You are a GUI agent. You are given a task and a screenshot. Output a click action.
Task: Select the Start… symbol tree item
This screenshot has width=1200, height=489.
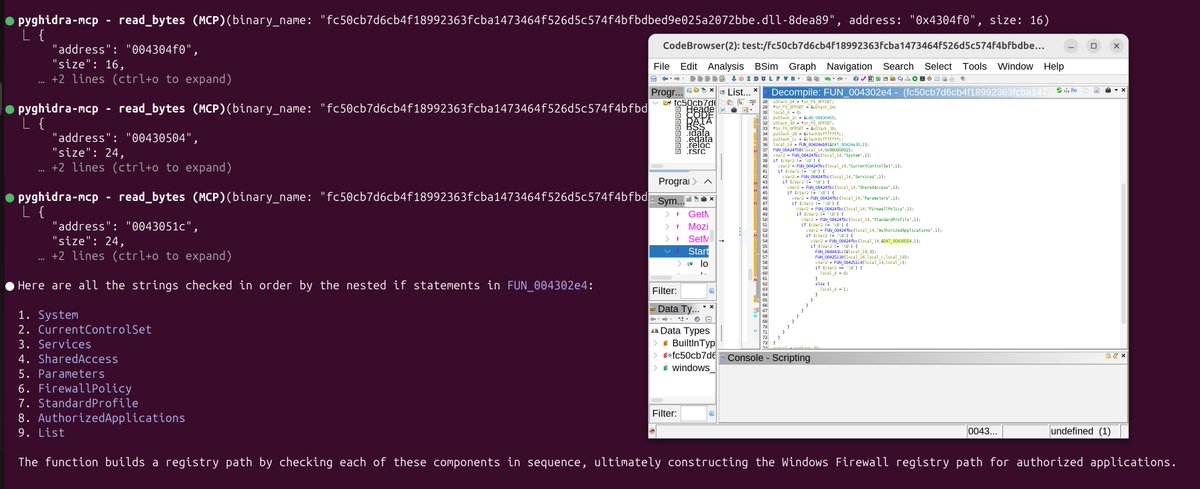(698, 251)
